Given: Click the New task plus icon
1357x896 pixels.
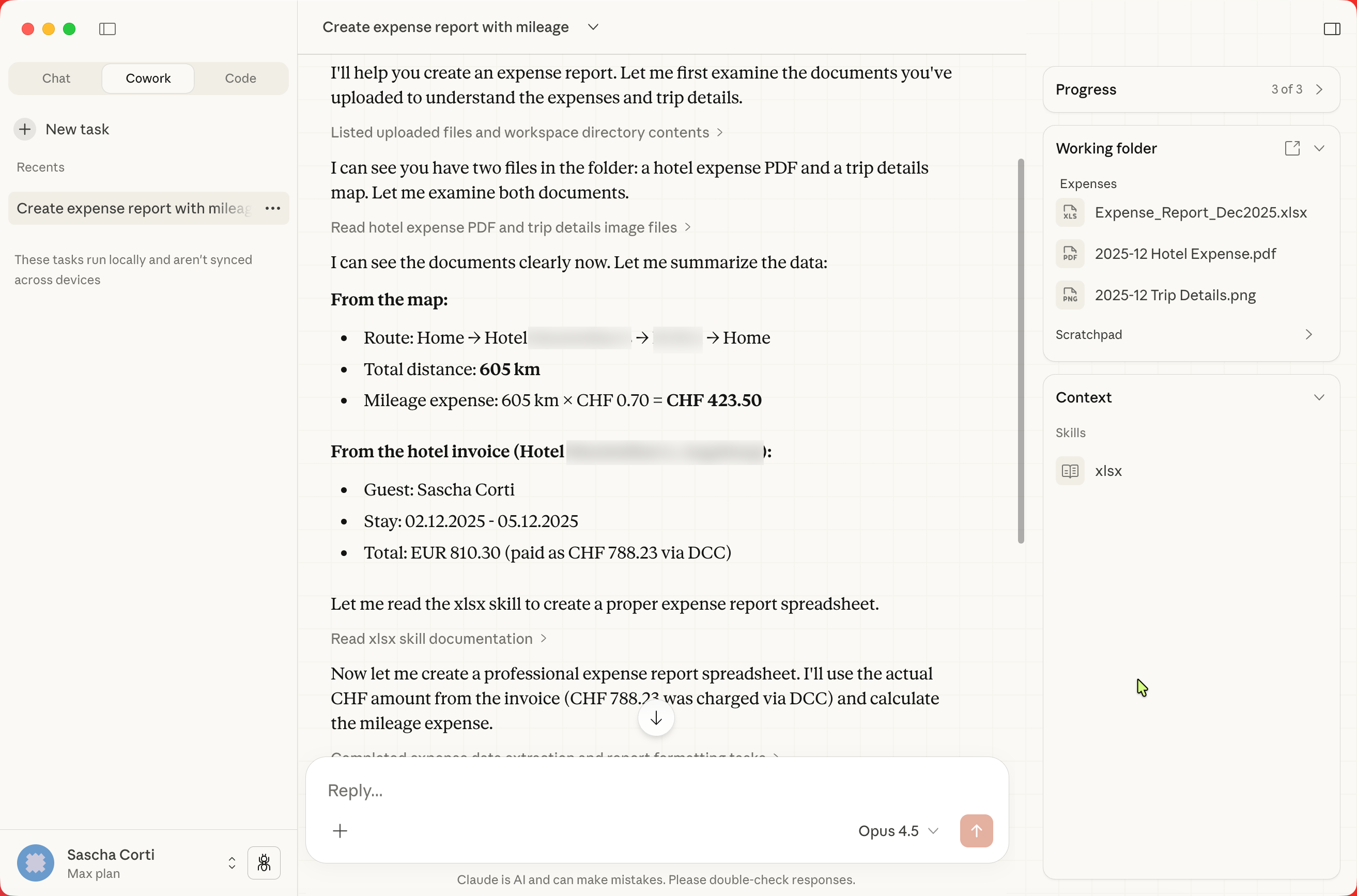Looking at the screenshot, I should (x=25, y=129).
